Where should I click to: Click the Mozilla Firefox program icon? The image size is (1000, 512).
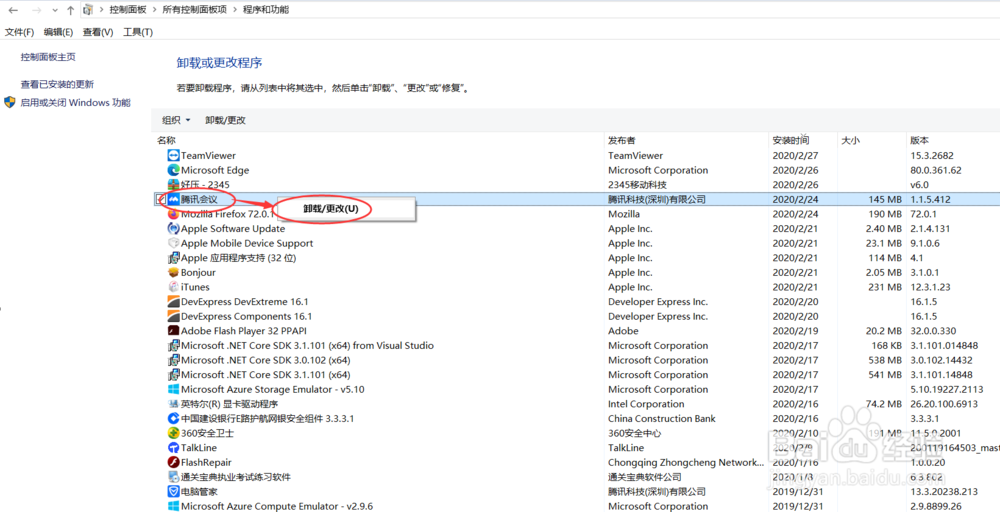[x=173, y=214]
